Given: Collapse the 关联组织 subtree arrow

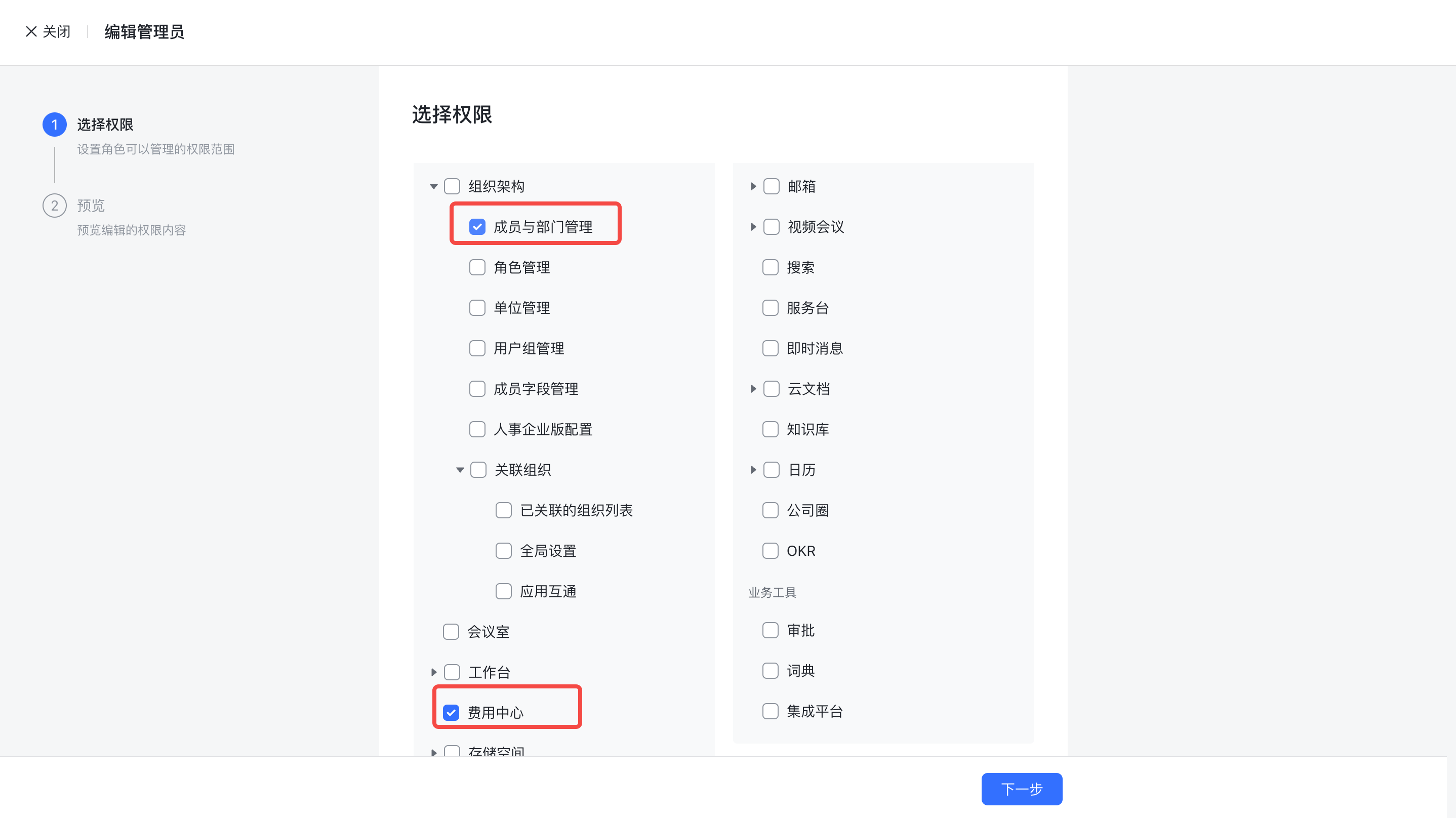Looking at the screenshot, I should 460,470.
